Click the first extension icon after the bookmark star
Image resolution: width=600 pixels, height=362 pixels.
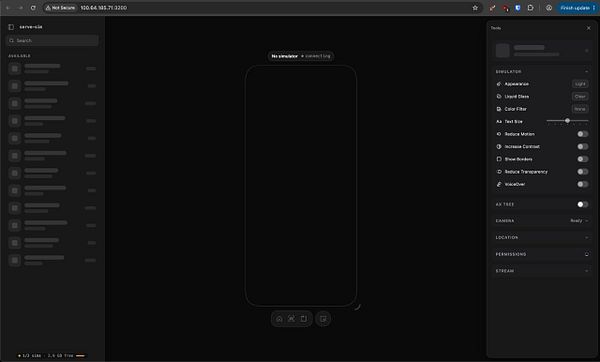click(492, 8)
